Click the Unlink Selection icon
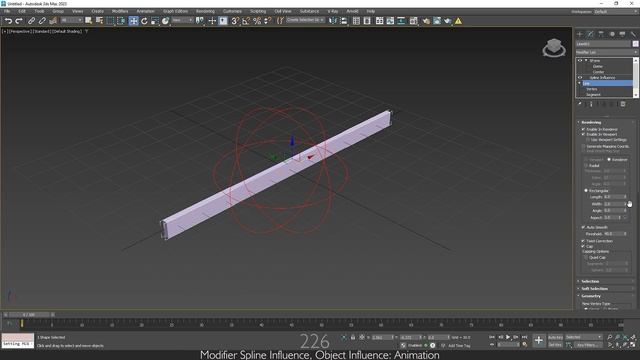This screenshot has width=640, height=360. point(42,21)
